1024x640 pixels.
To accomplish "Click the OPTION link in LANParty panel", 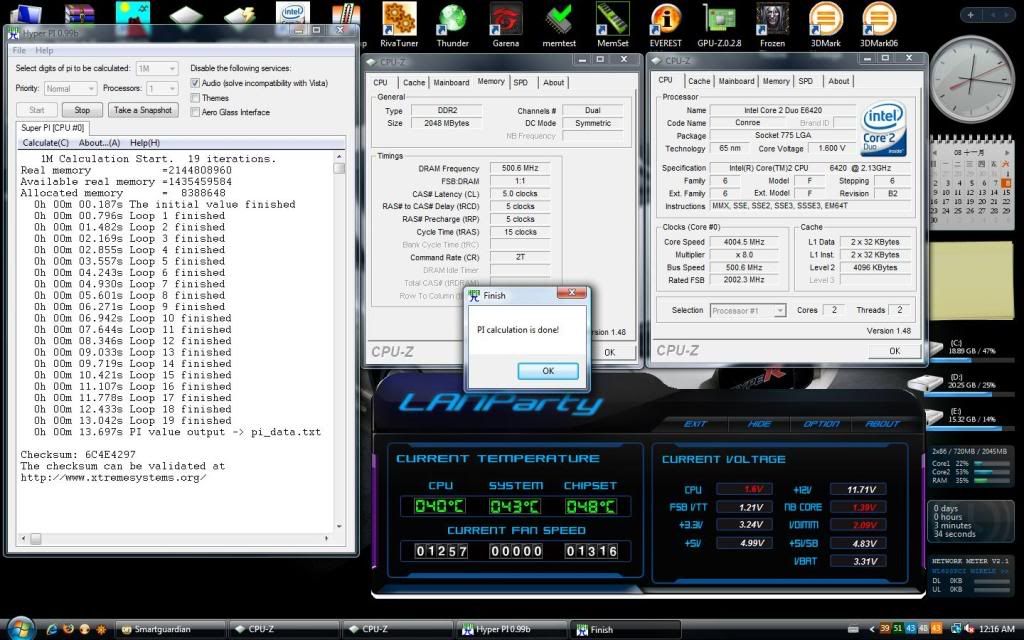I will (821, 424).
